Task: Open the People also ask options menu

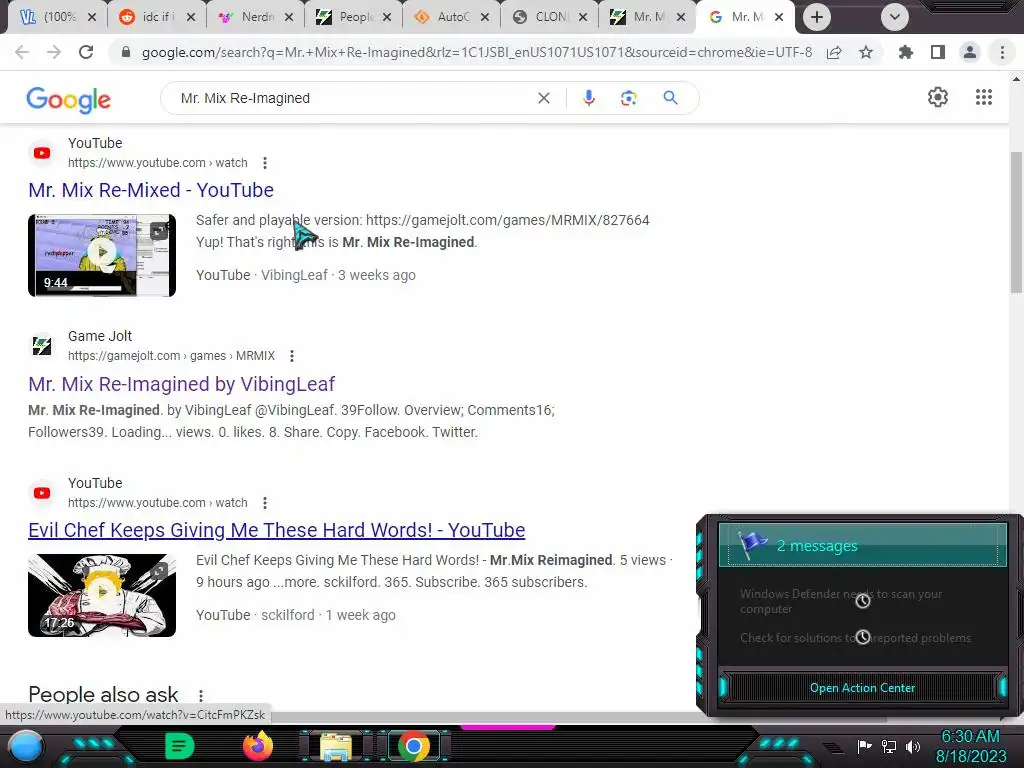Action: (201, 696)
